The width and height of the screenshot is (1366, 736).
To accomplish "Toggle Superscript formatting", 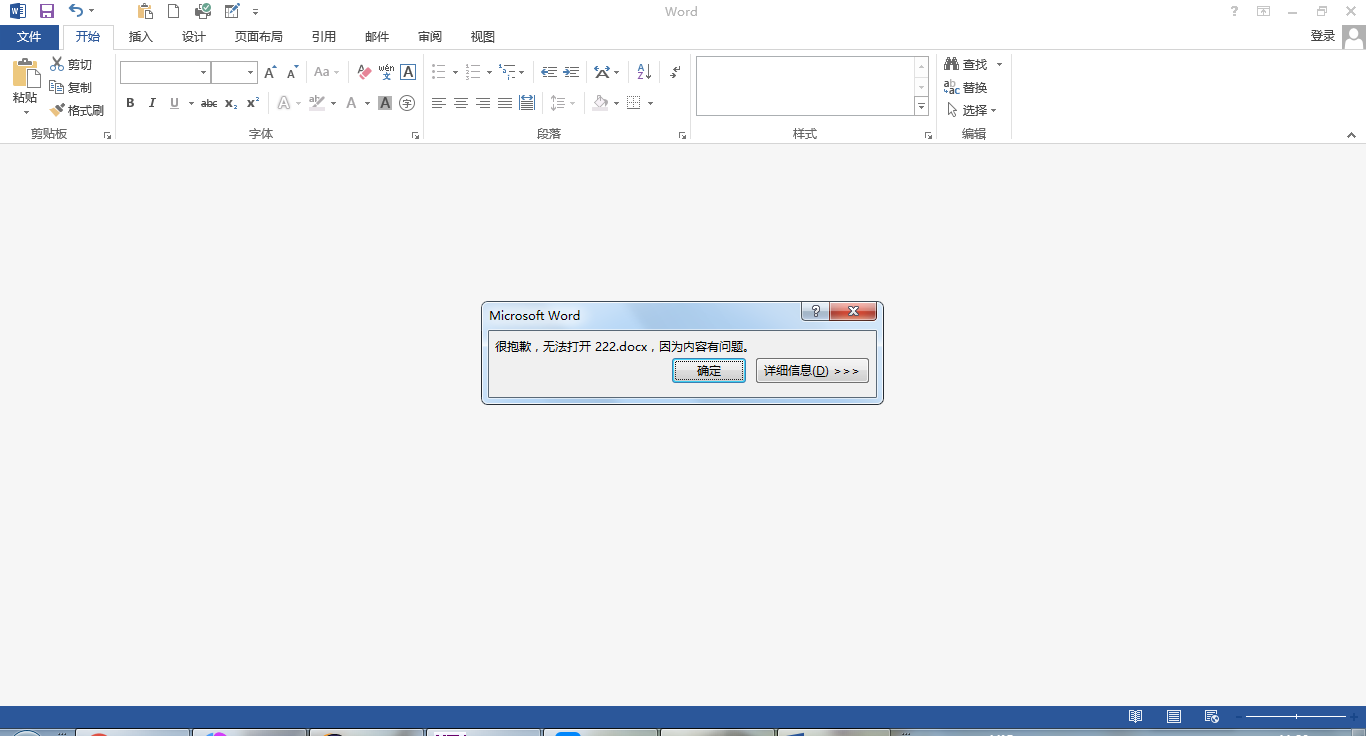I will pyautogui.click(x=253, y=103).
